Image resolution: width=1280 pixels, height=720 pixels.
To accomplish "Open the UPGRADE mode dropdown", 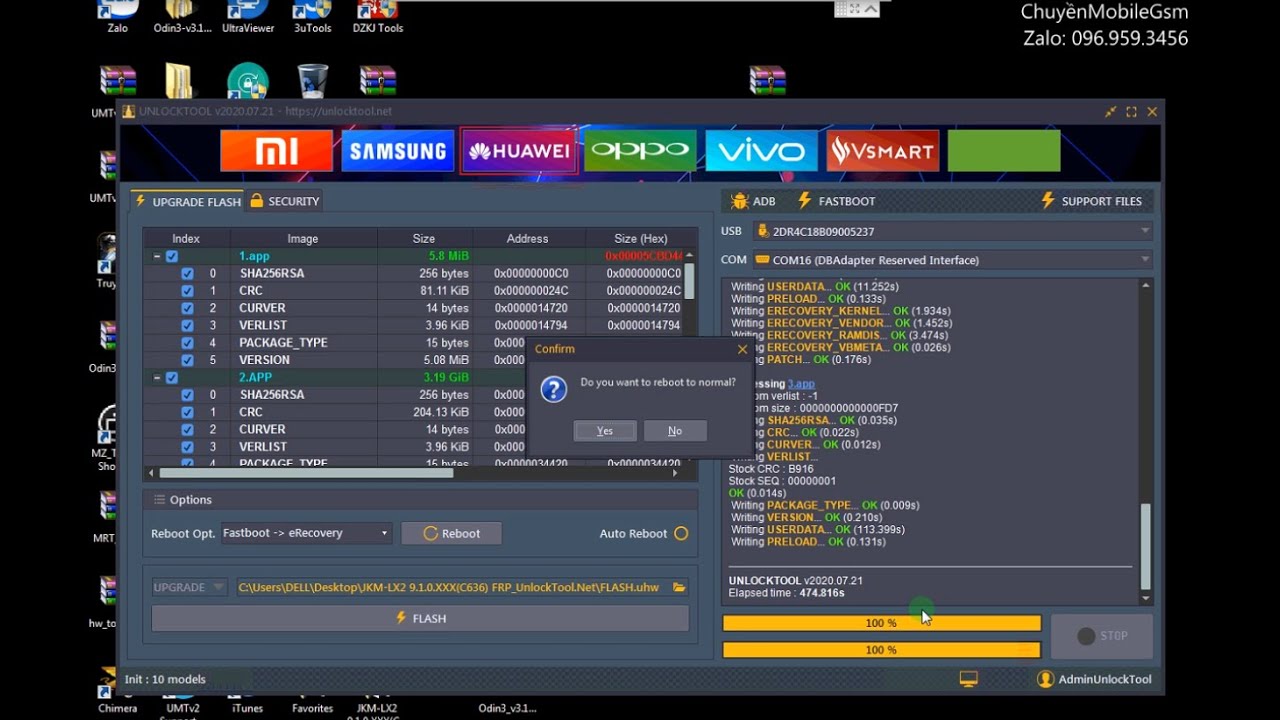I will pyautogui.click(x=189, y=587).
